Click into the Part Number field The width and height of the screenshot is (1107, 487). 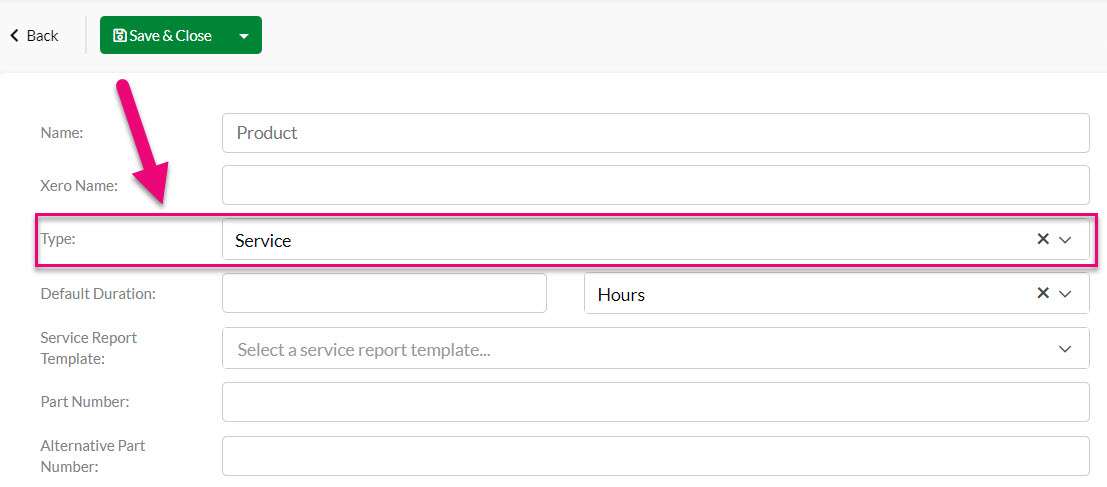(656, 402)
